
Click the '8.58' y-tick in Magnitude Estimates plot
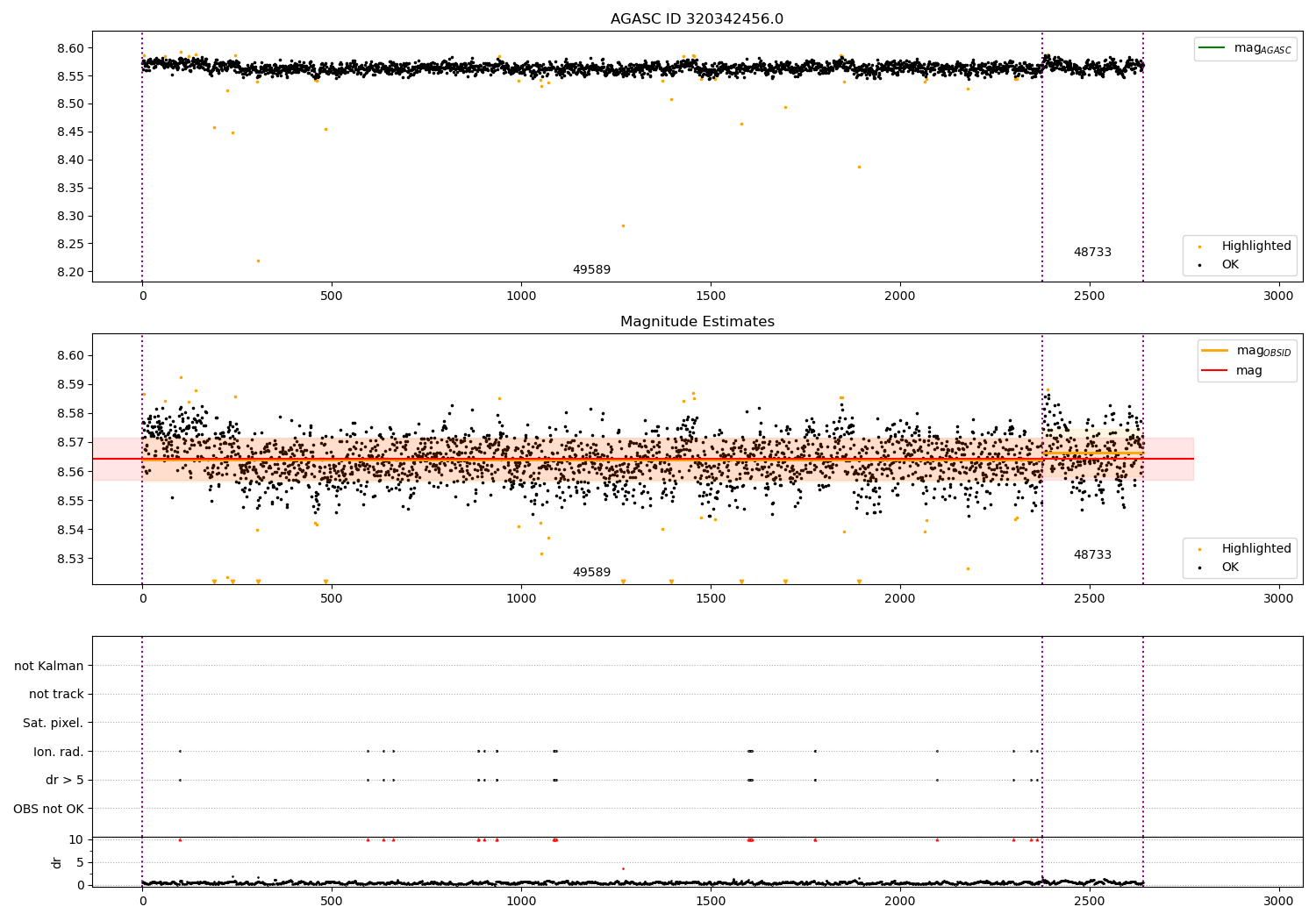[70, 414]
